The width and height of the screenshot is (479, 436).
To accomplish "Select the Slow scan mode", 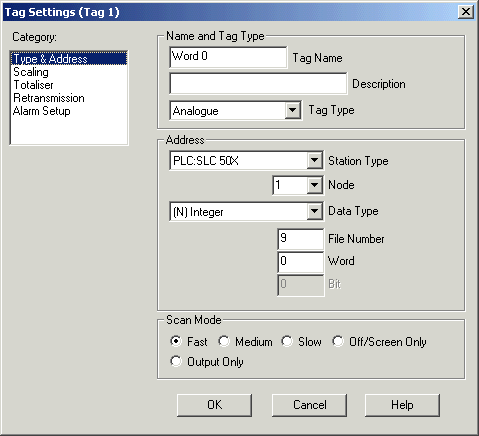I will tap(287, 341).
